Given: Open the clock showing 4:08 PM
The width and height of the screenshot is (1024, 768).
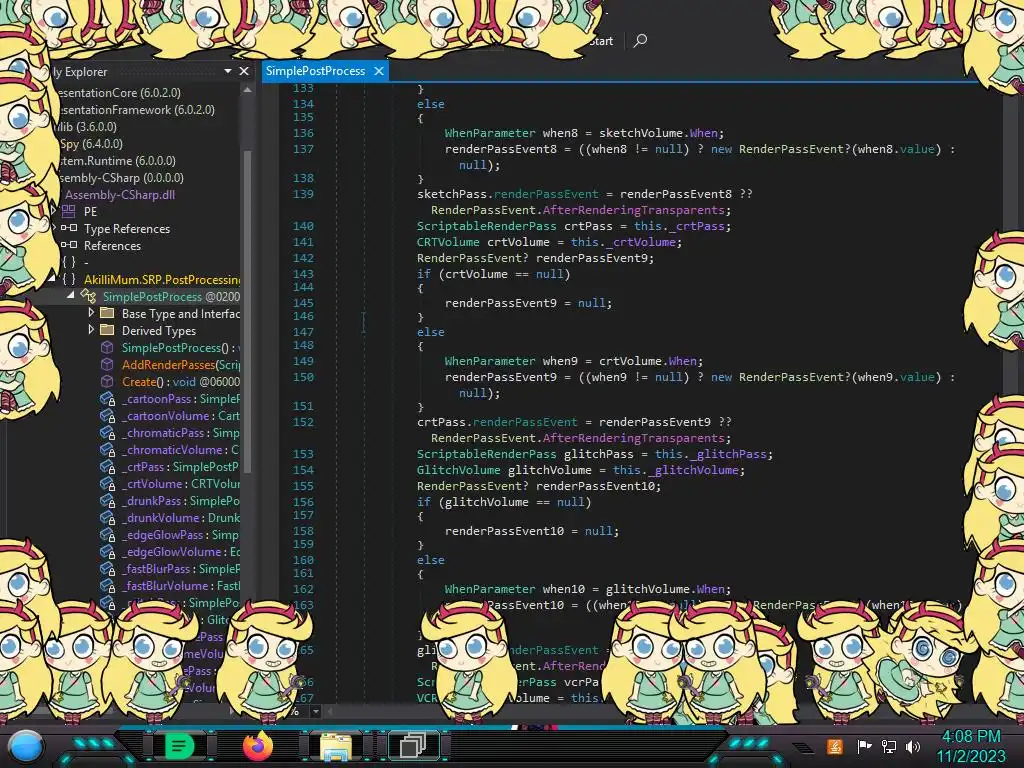Looking at the screenshot, I should [x=971, y=746].
